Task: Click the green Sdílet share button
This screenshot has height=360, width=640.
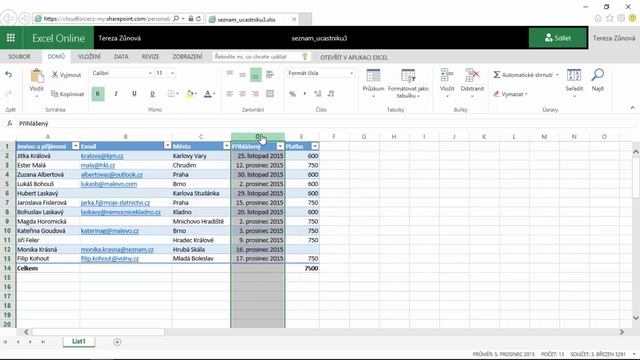Action: point(558,38)
